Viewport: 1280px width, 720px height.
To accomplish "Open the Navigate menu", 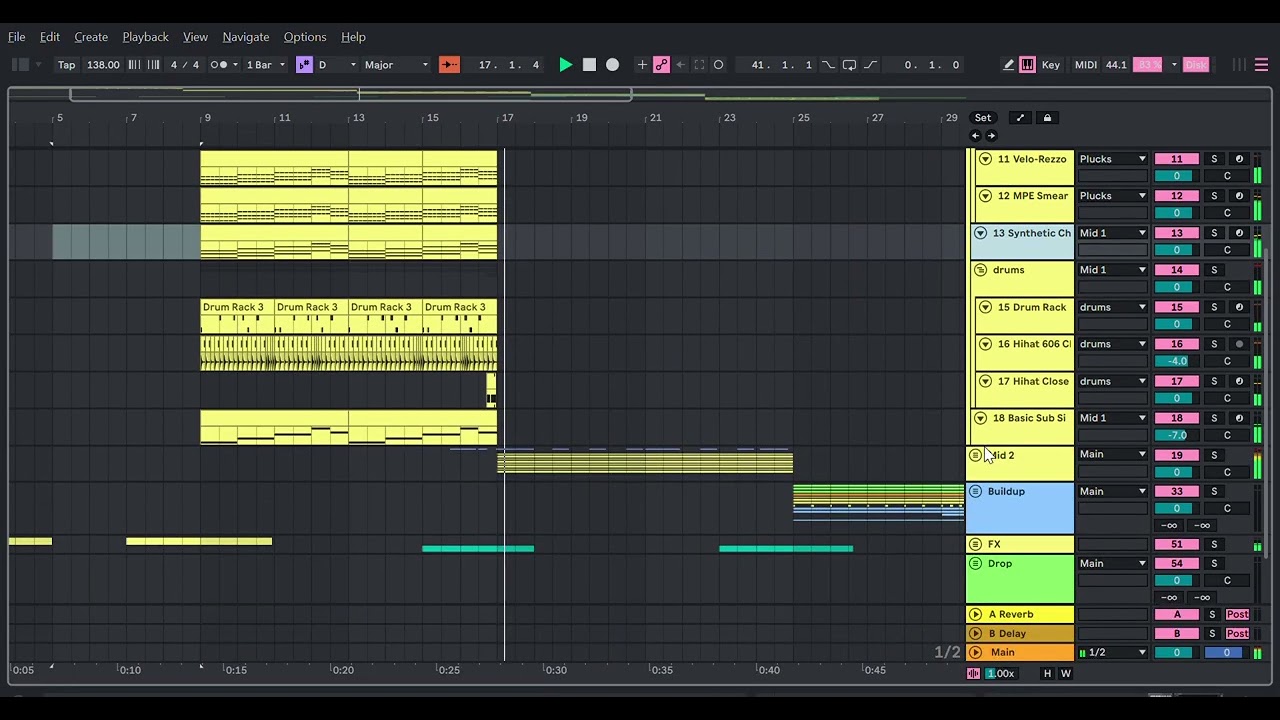I will point(246,37).
